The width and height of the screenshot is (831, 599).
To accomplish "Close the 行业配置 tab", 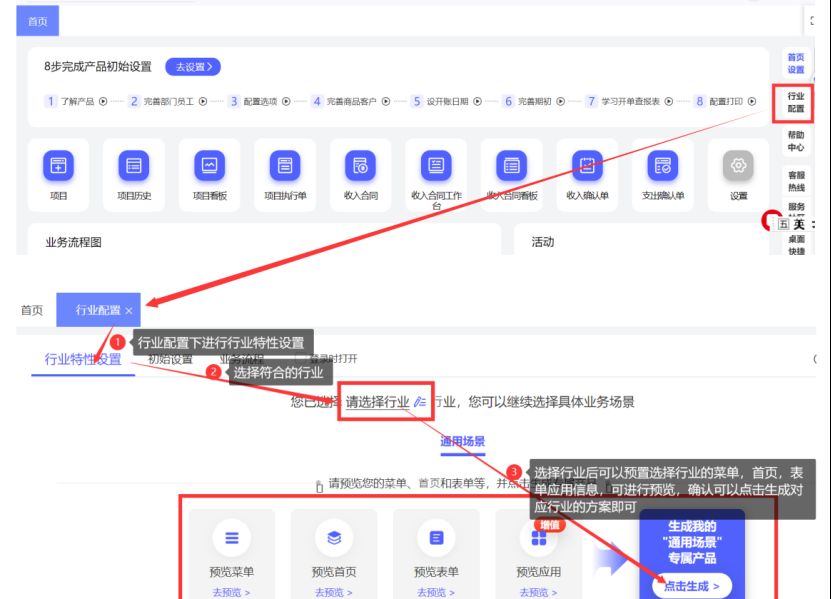I will tap(129, 311).
